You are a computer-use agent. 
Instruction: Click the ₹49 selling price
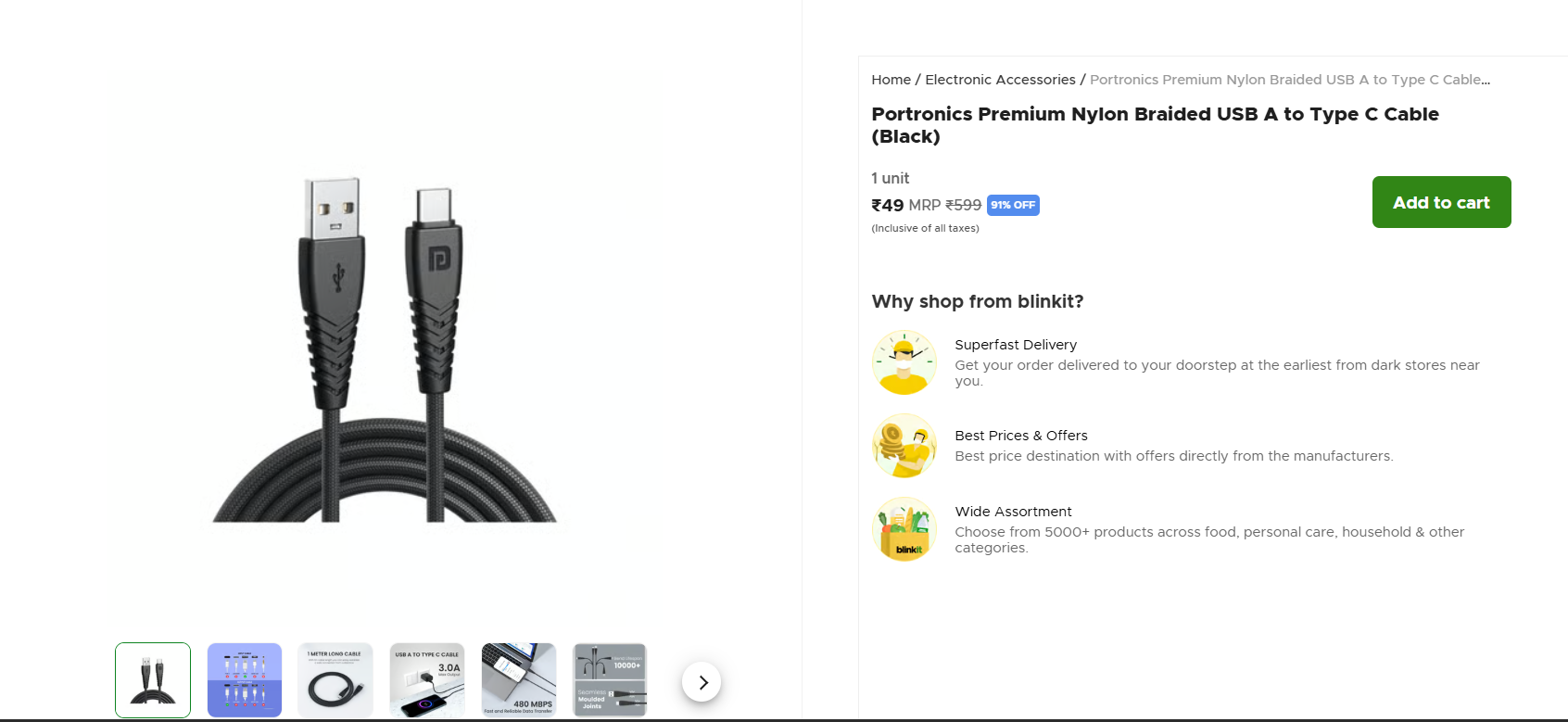pyautogui.click(x=887, y=205)
